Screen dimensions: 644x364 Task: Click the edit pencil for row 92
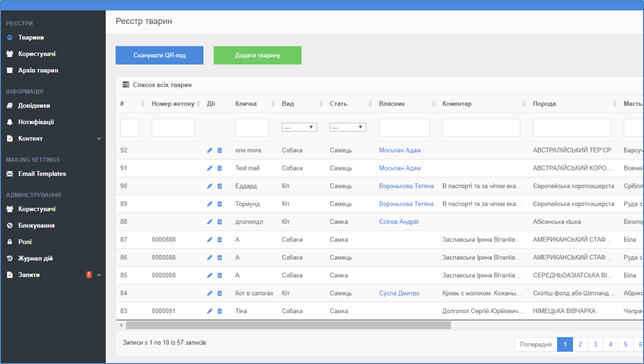[x=209, y=150]
